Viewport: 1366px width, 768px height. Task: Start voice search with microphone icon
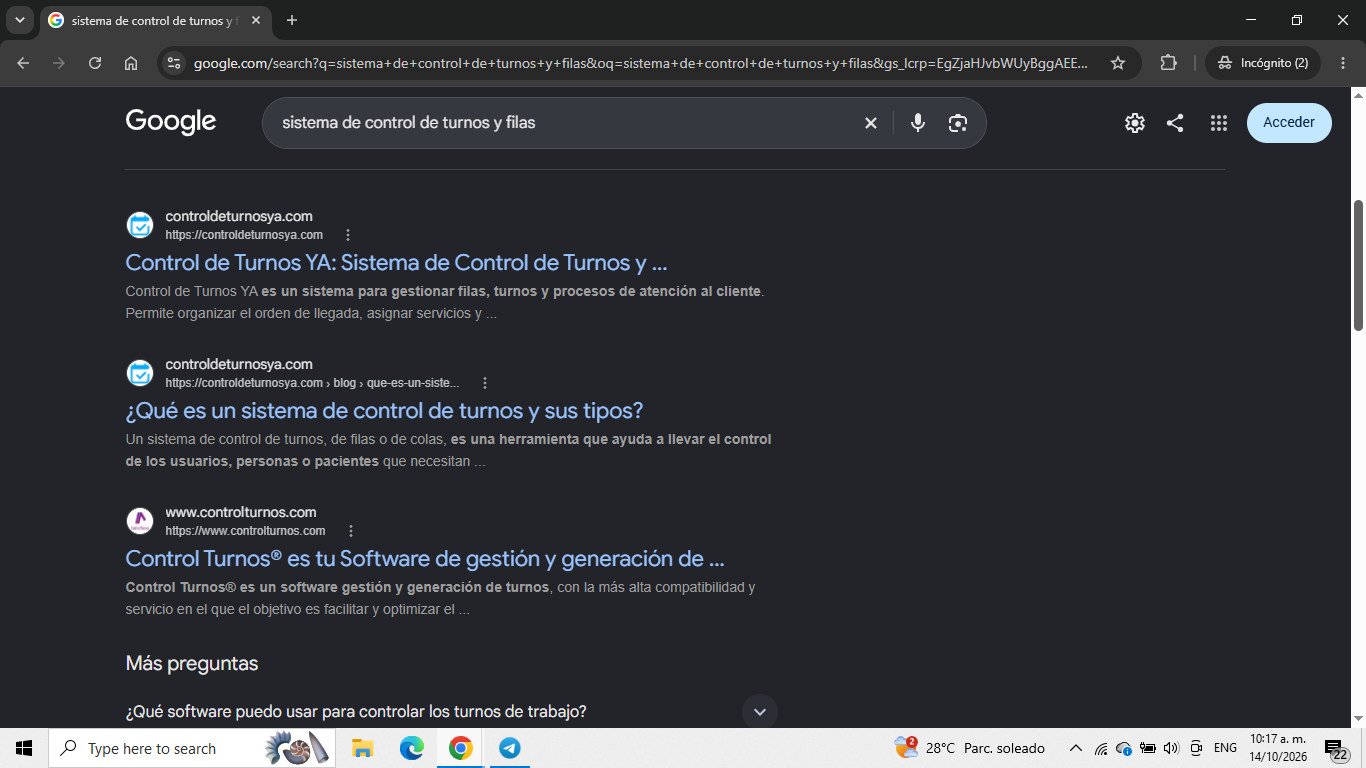(x=918, y=123)
